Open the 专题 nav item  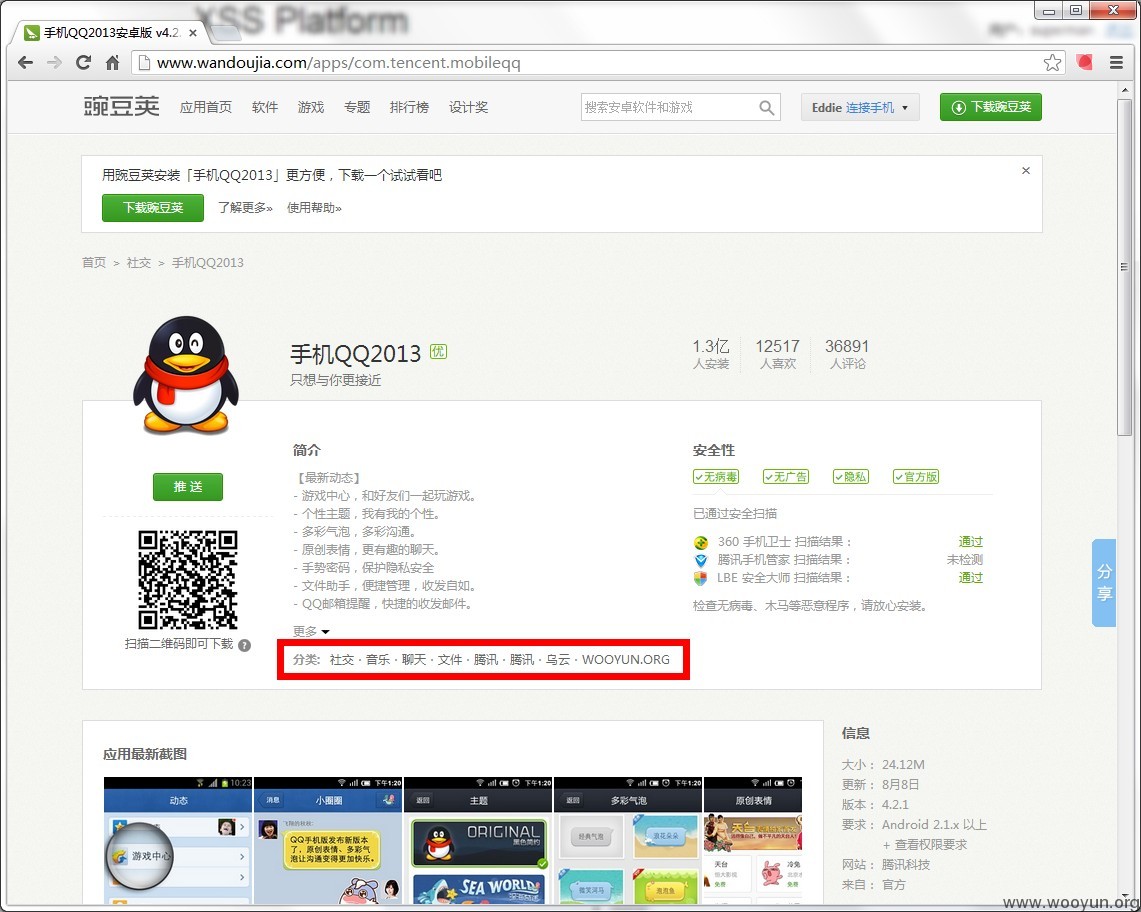coord(357,107)
